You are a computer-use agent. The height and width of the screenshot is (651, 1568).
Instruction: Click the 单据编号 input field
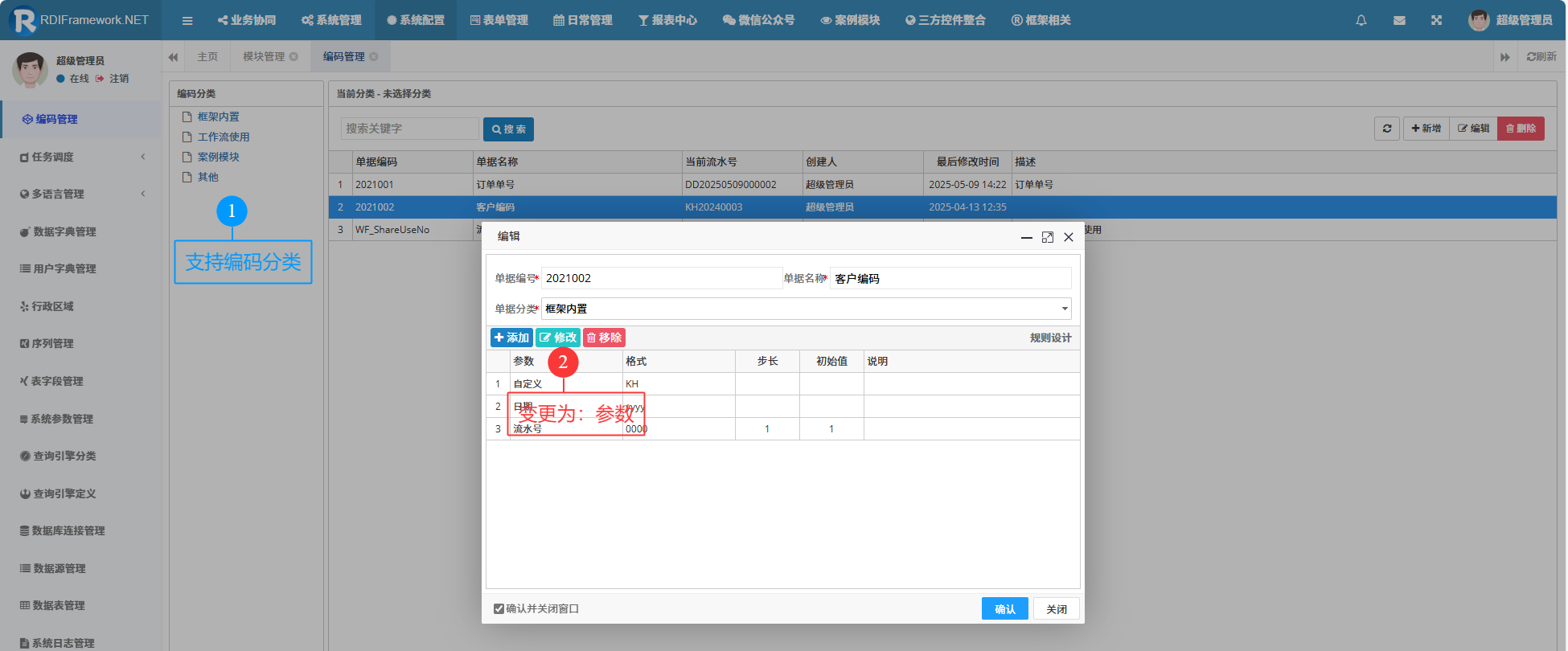tap(662, 278)
